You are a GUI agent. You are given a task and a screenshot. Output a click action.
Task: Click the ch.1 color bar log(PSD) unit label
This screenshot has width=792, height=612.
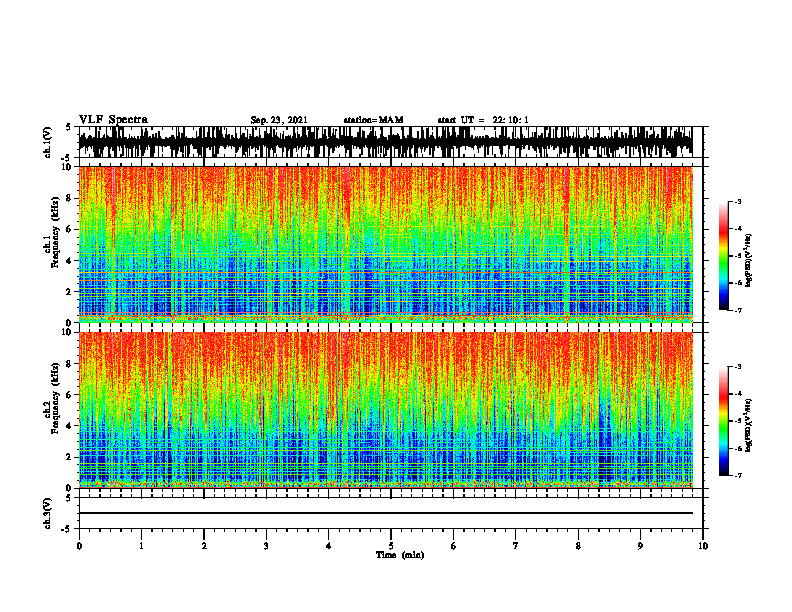click(749, 260)
